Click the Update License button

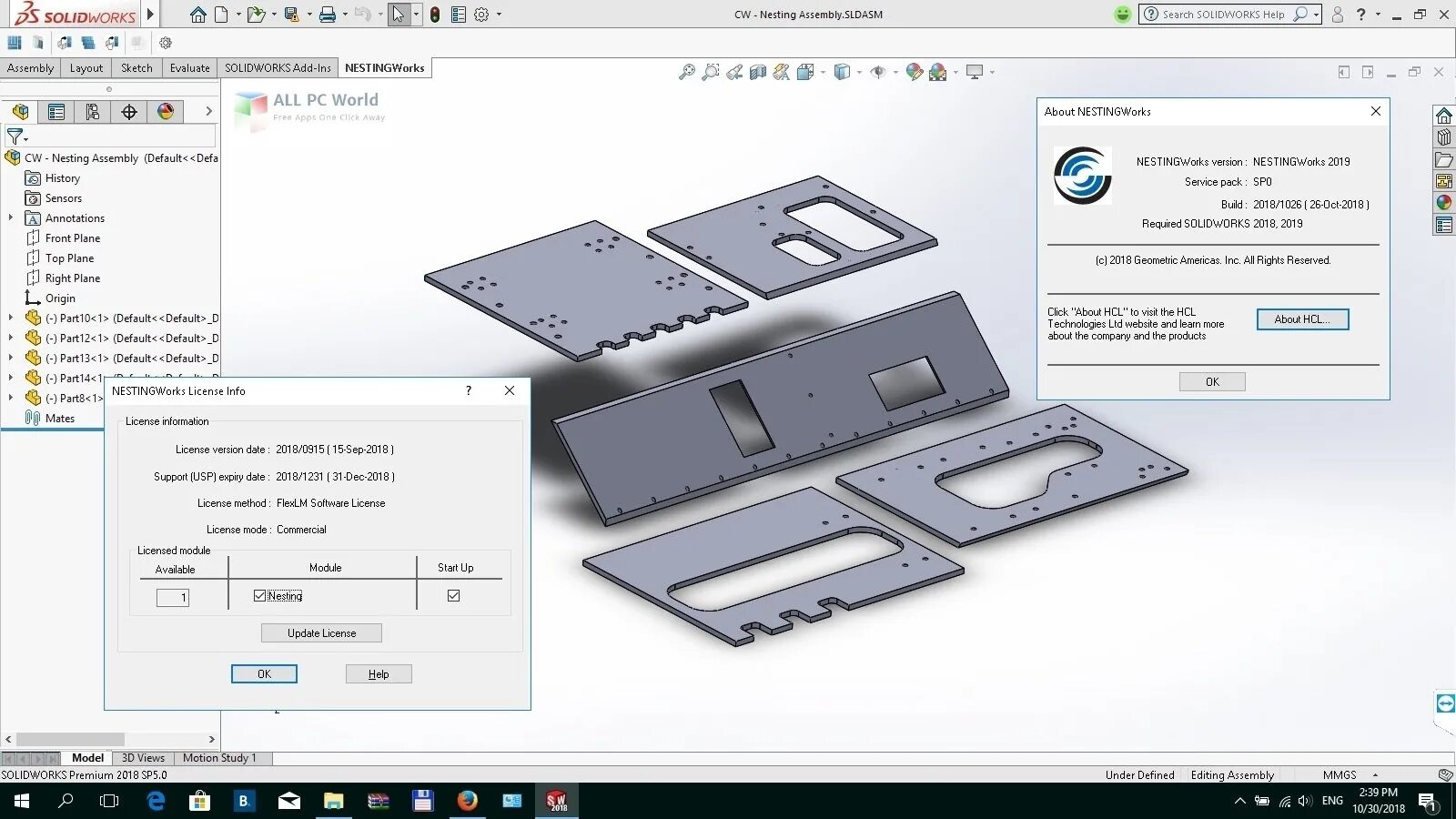coord(321,633)
